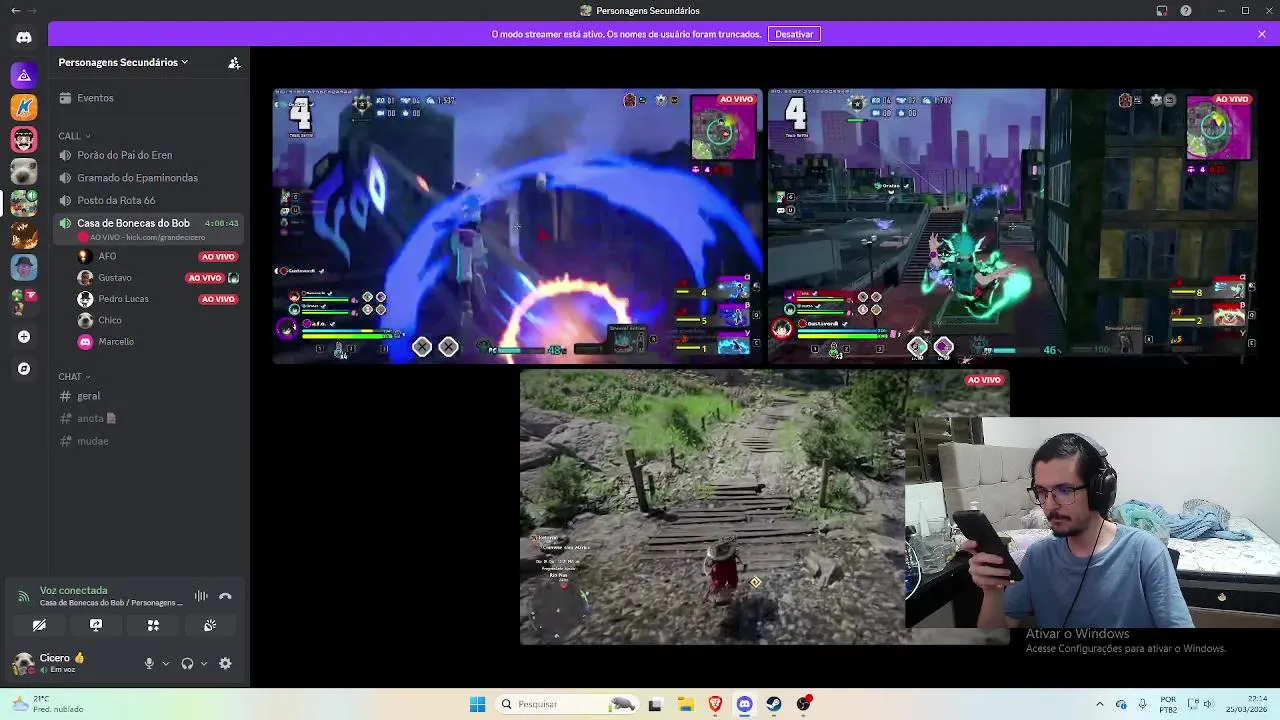Image resolution: width=1280 pixels, height=720 pixels.
Task: Open the inbox icon in title bar
Action: tap(1162, 11)
